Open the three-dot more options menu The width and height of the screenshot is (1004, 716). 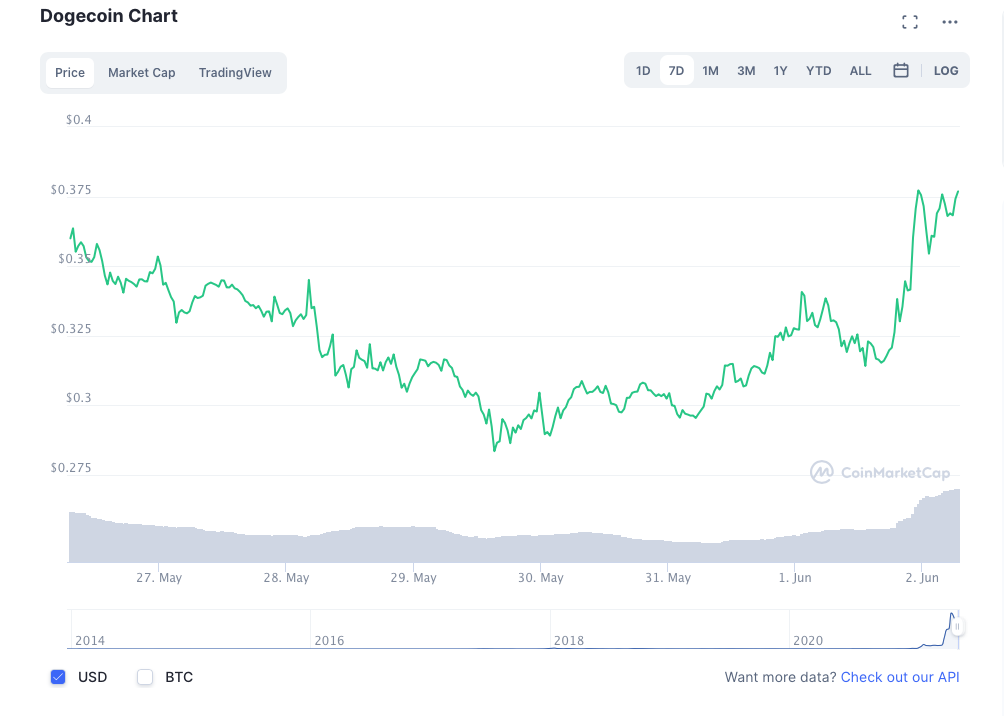point(949,22)
